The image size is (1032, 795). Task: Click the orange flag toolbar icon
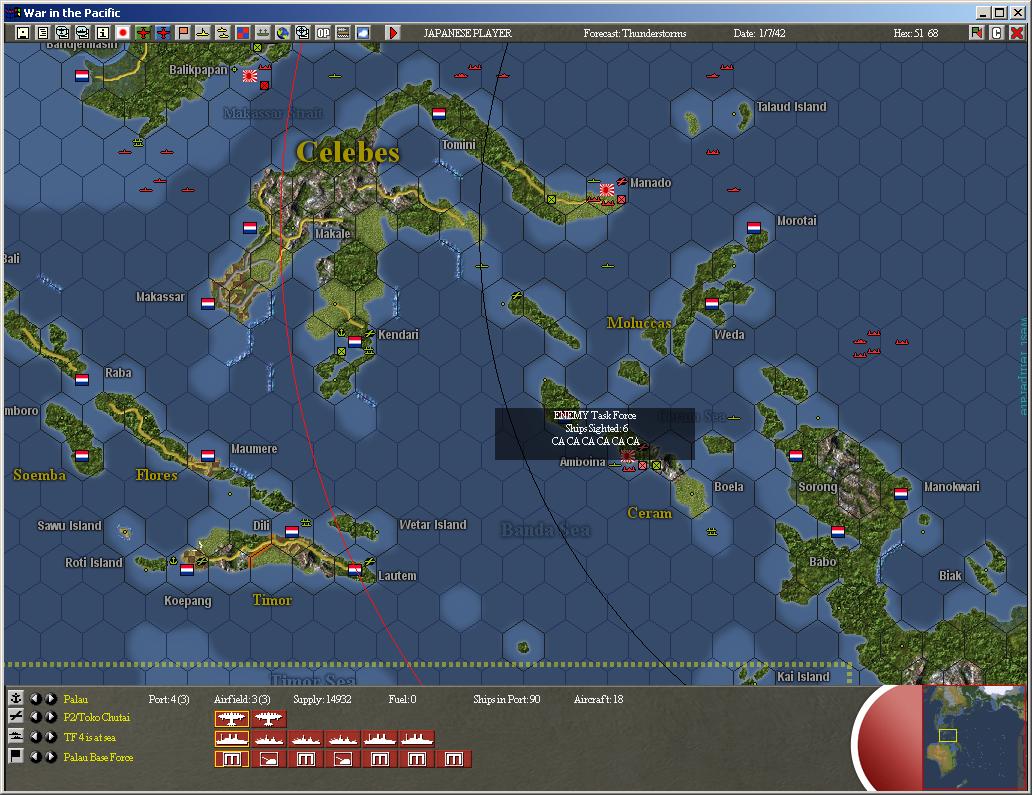tap(183, 32)
